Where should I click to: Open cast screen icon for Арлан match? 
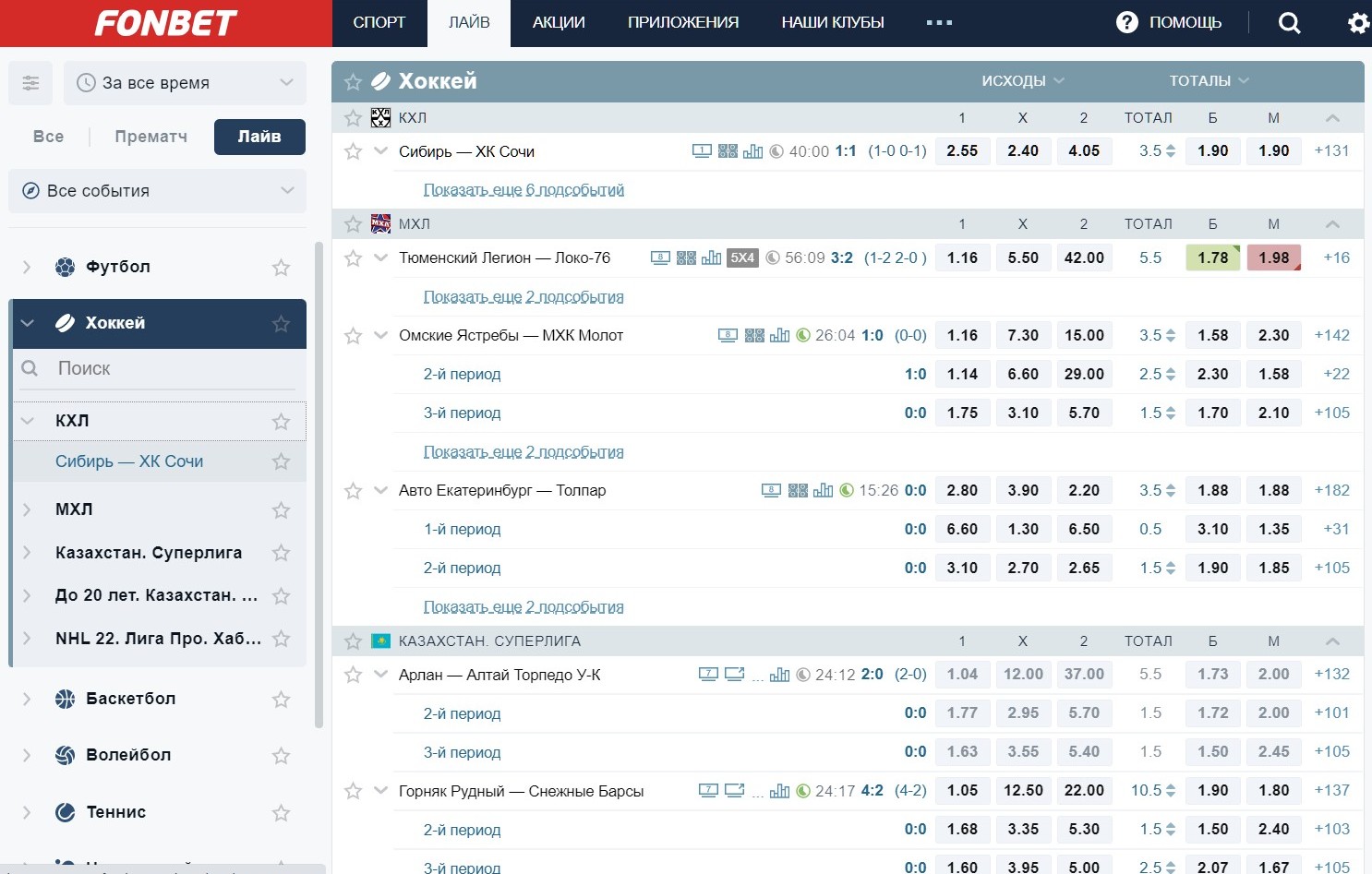click(734, 675)
